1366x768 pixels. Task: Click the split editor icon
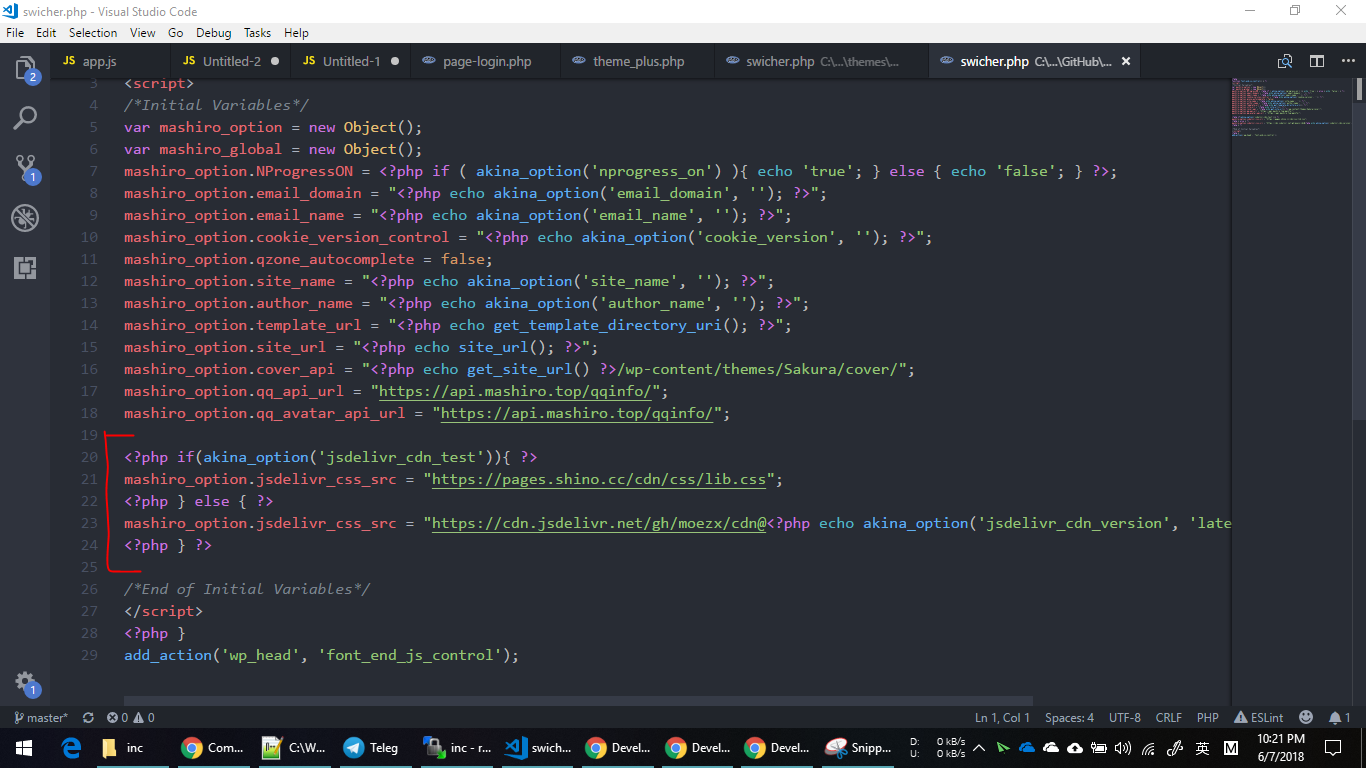click(x=1317, y=61)
